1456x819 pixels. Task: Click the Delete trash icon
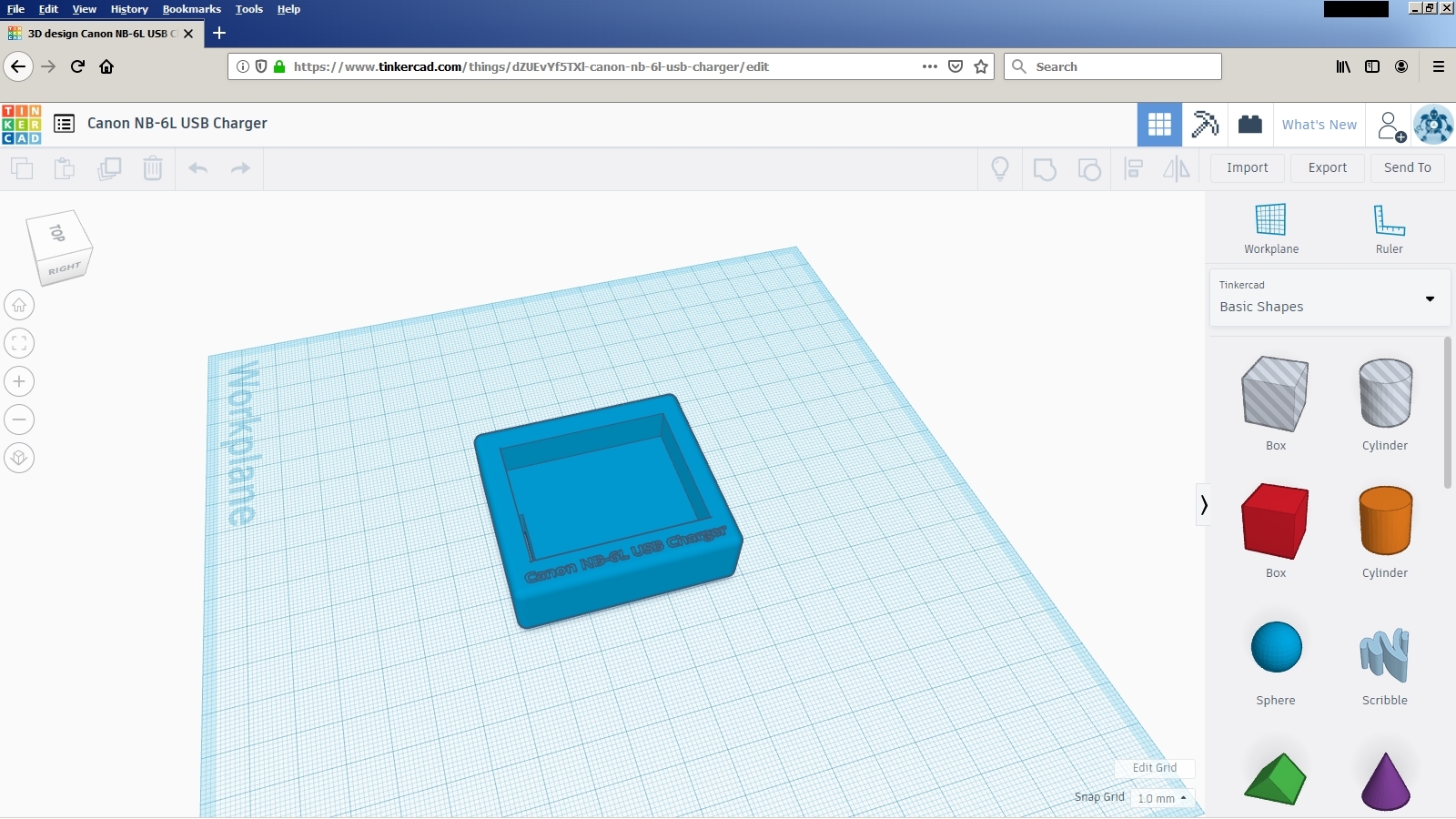pyautogui.click(x=153, y=168)
